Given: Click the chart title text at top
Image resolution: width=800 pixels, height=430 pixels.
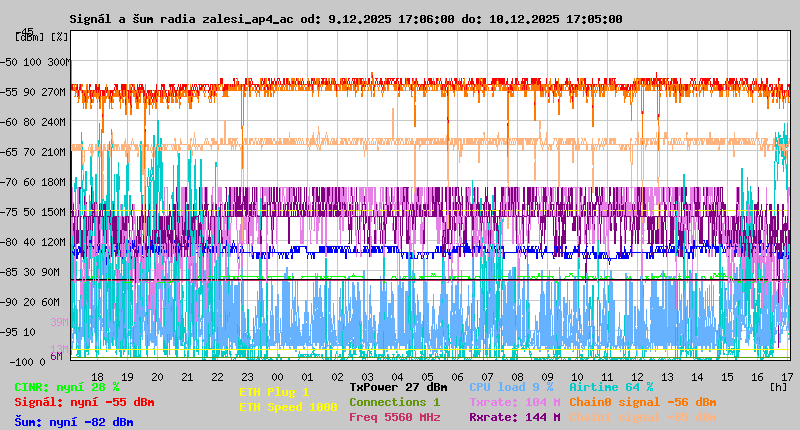Looking at the screenshot, I should [345, 19].
